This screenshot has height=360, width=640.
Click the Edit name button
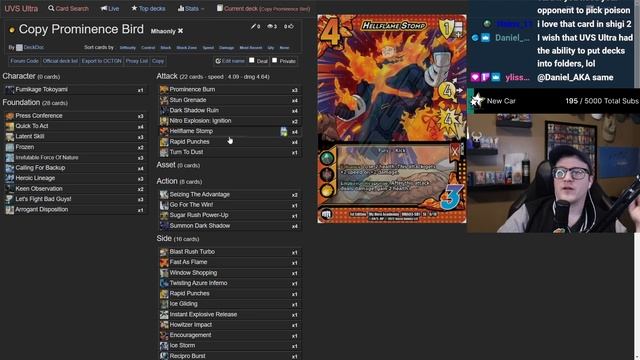click(x=230, y=61)
